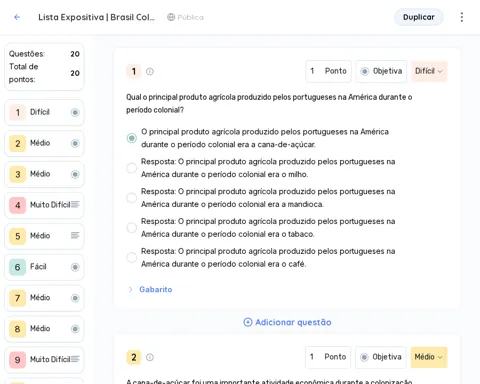Click the Duplicar button
Screen dimensions: 480x384
(x=419, y=17)
